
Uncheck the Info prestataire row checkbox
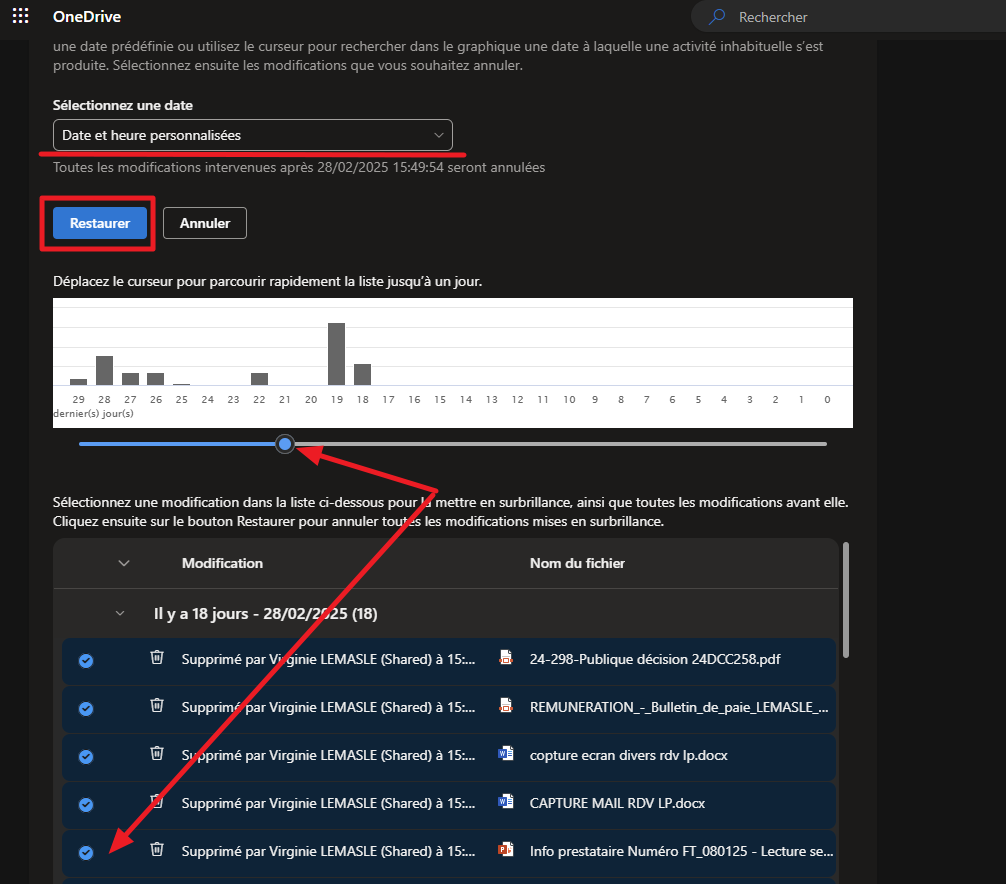click(x=86, y=853)
